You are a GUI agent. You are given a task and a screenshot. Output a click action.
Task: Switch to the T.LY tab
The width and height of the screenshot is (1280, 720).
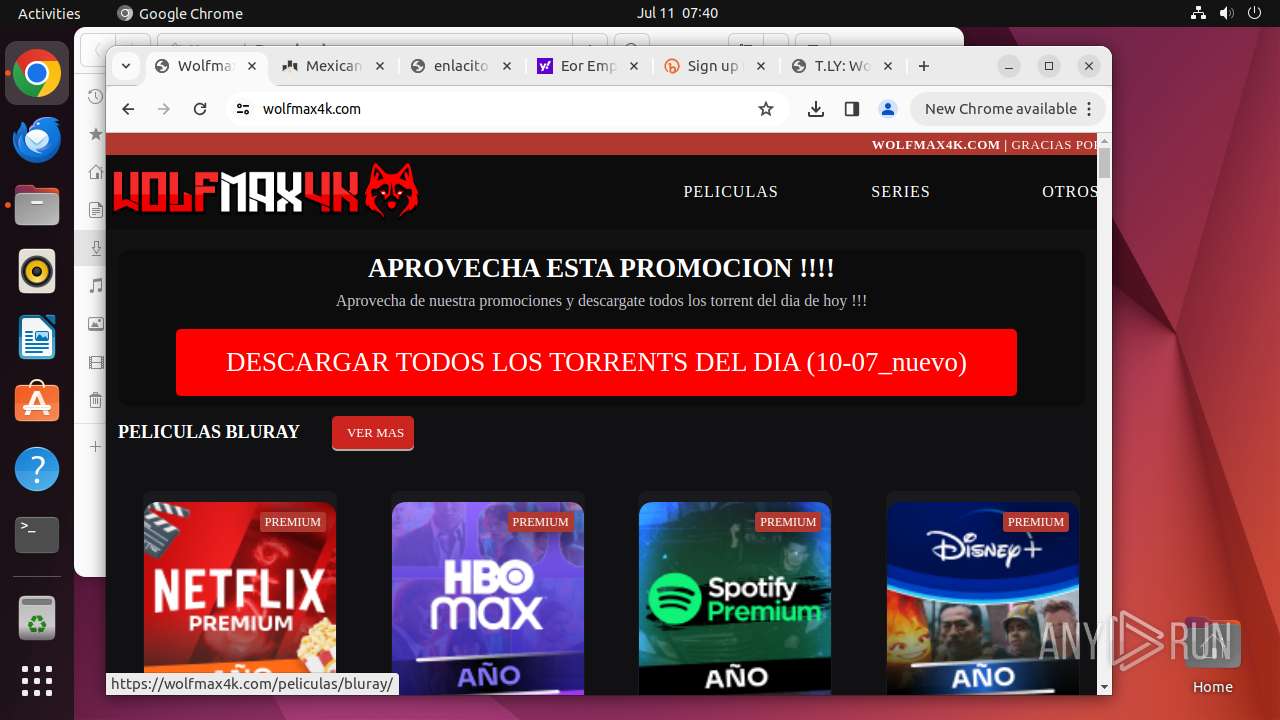(842, 66)
